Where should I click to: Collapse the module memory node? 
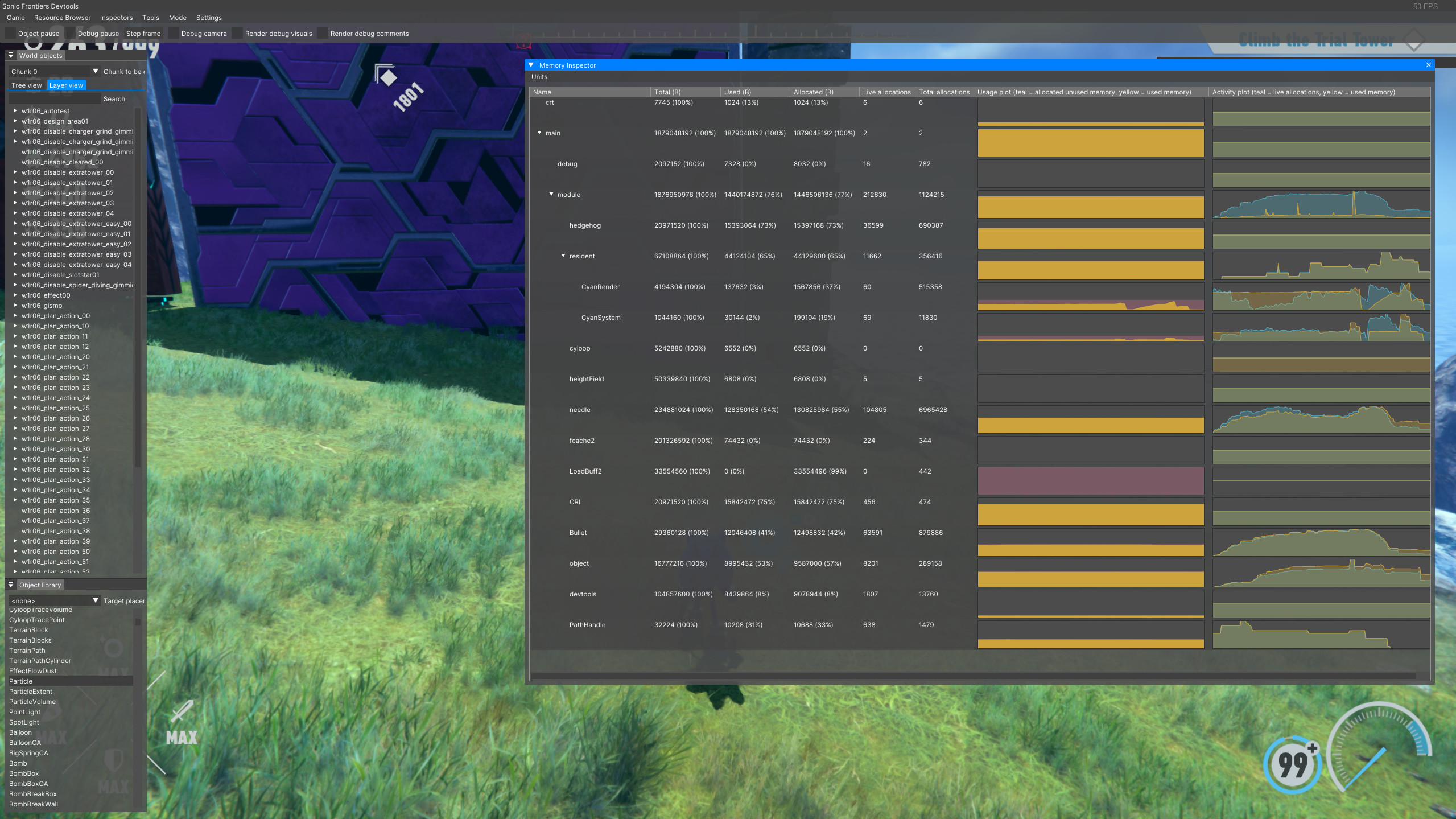(551, 194)
